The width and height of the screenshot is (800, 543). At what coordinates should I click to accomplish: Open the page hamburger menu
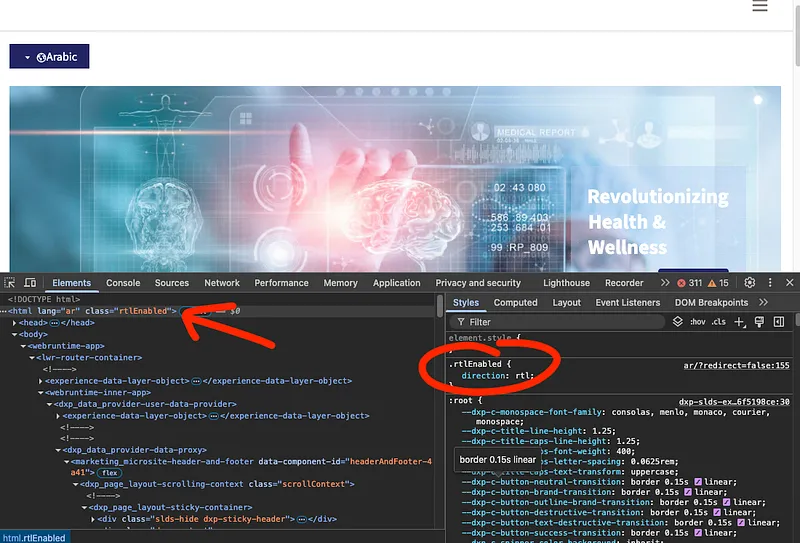(x=760, y=6)
